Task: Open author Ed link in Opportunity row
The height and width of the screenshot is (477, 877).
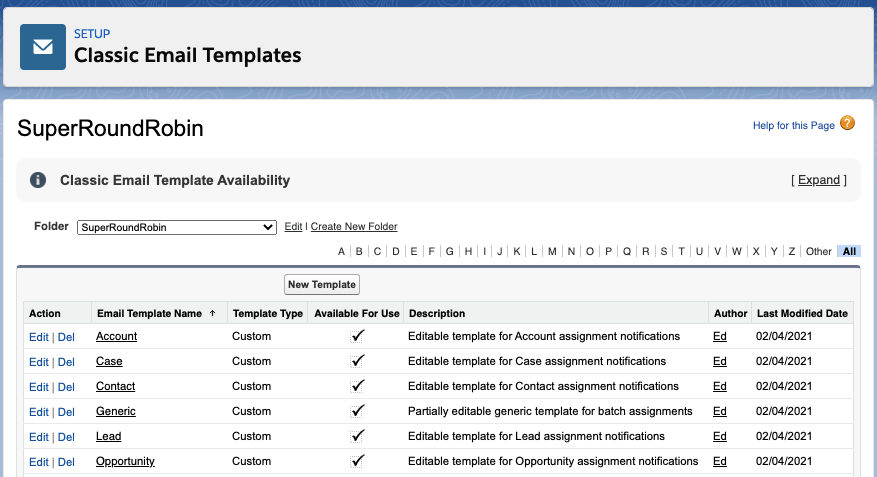Action: 720,461
